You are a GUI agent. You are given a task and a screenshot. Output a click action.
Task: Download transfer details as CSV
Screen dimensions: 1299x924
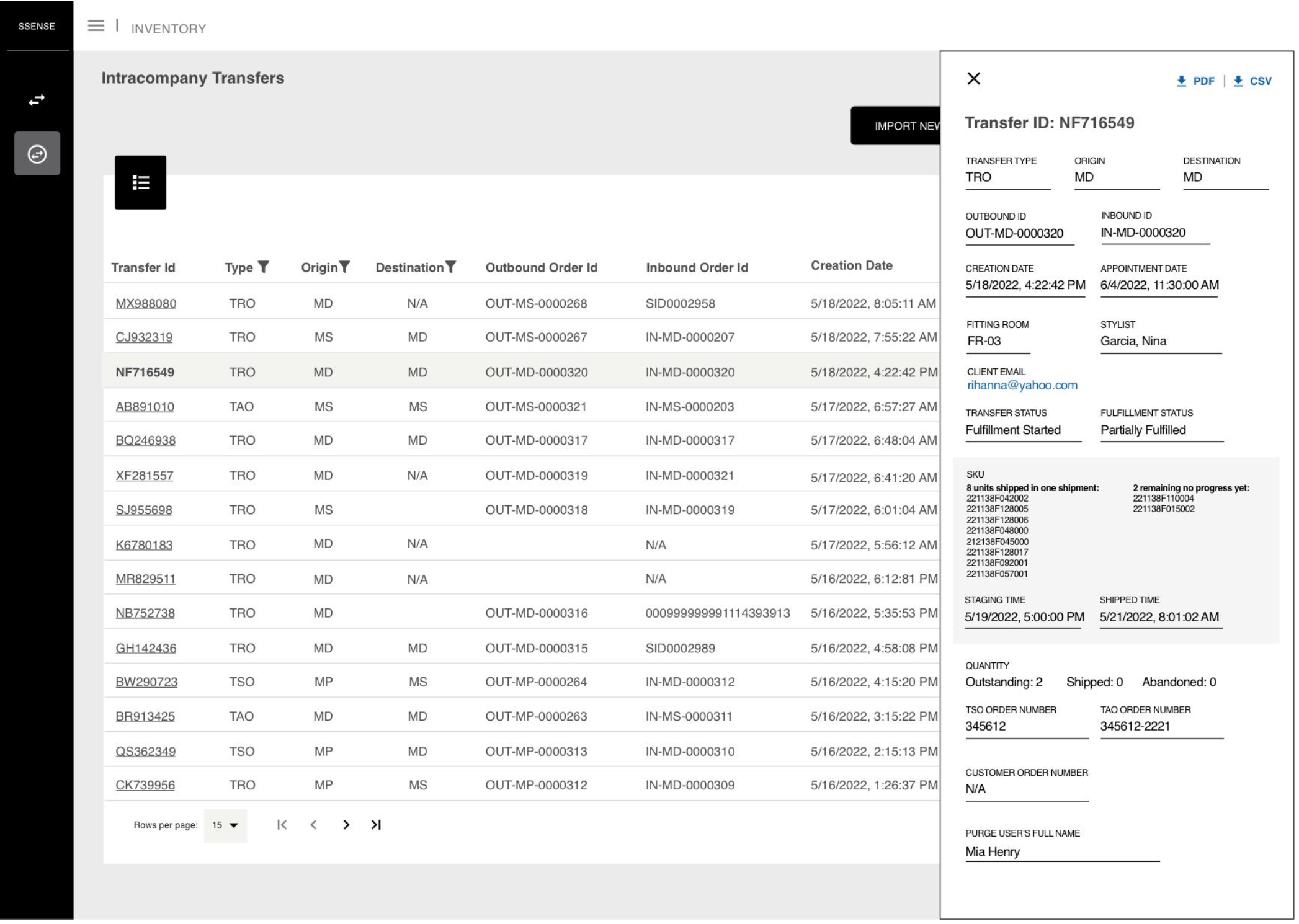point(1252,81)
